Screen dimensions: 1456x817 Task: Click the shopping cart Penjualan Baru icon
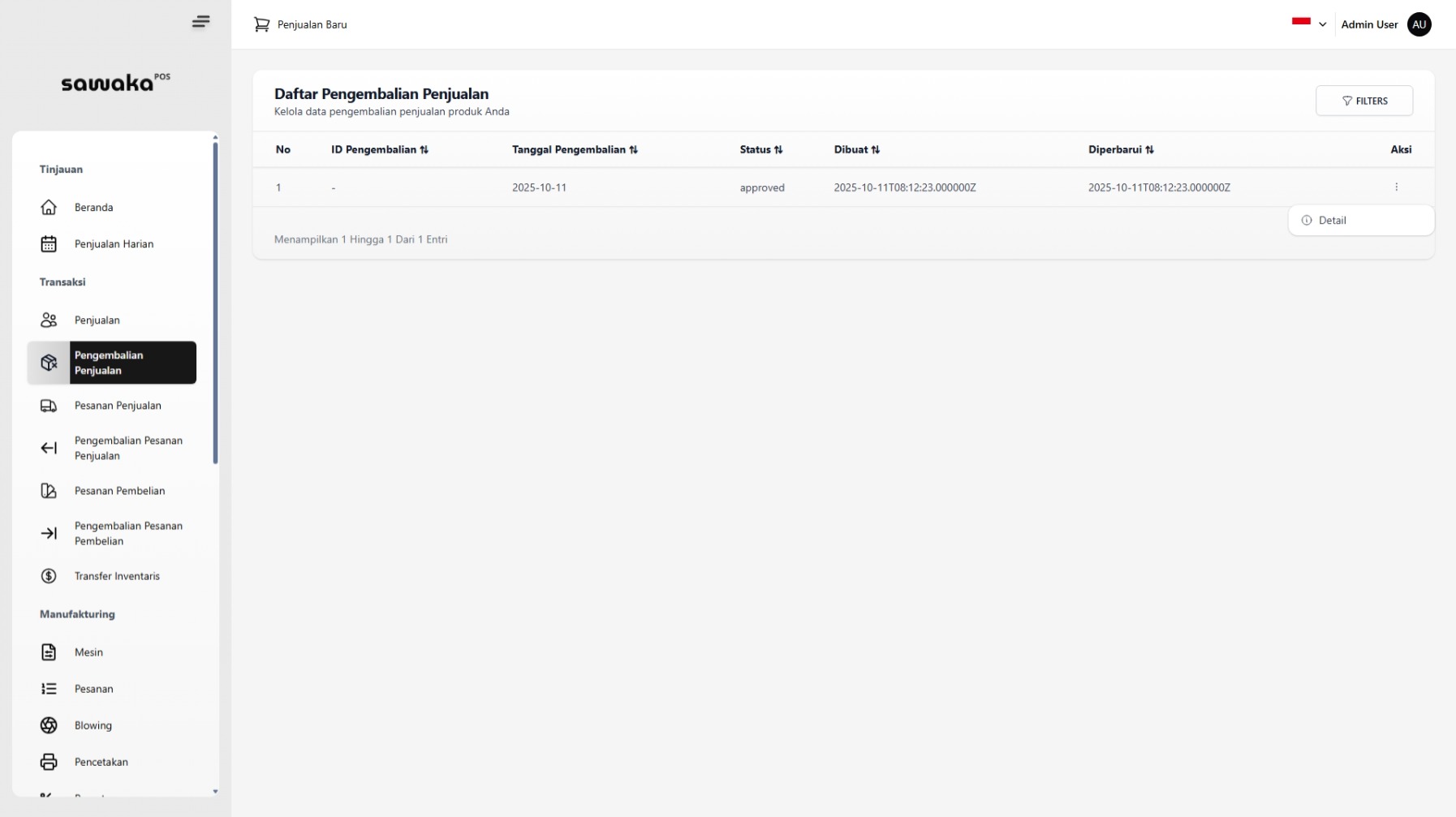(x=261, y=24)
